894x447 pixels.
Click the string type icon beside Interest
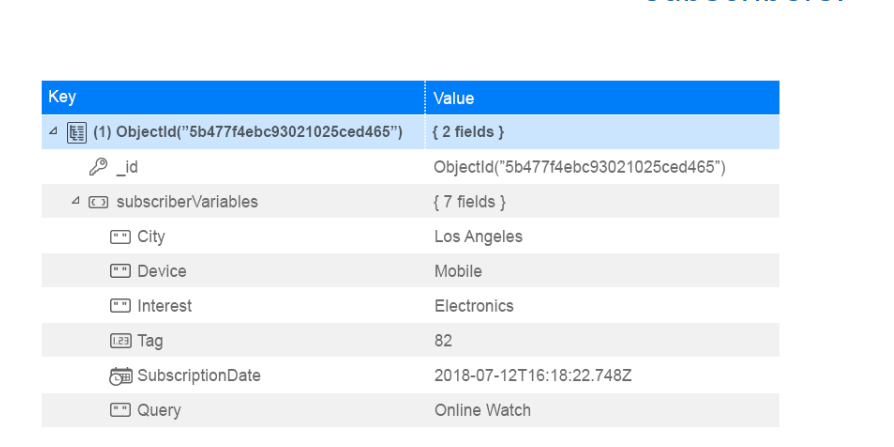[119, 306]
